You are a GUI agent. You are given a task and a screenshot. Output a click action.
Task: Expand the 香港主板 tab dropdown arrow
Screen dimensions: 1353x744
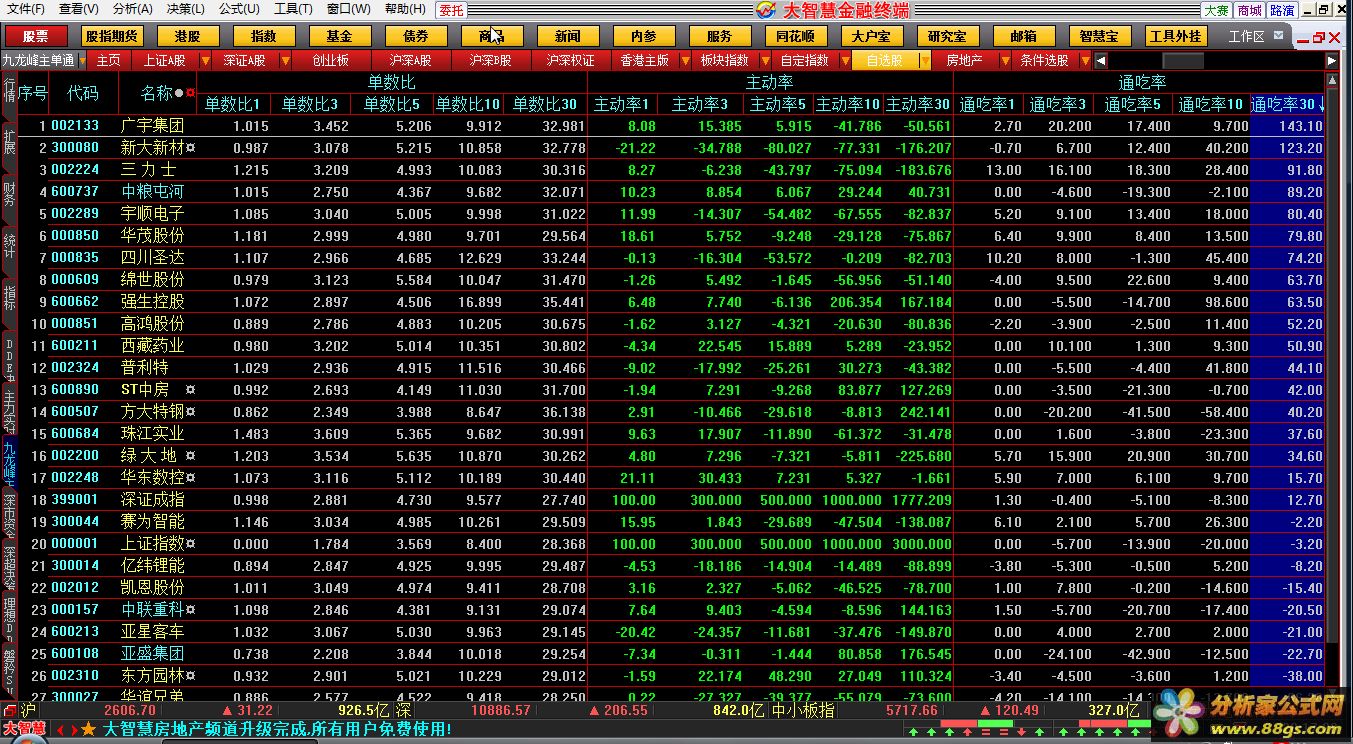685,61
